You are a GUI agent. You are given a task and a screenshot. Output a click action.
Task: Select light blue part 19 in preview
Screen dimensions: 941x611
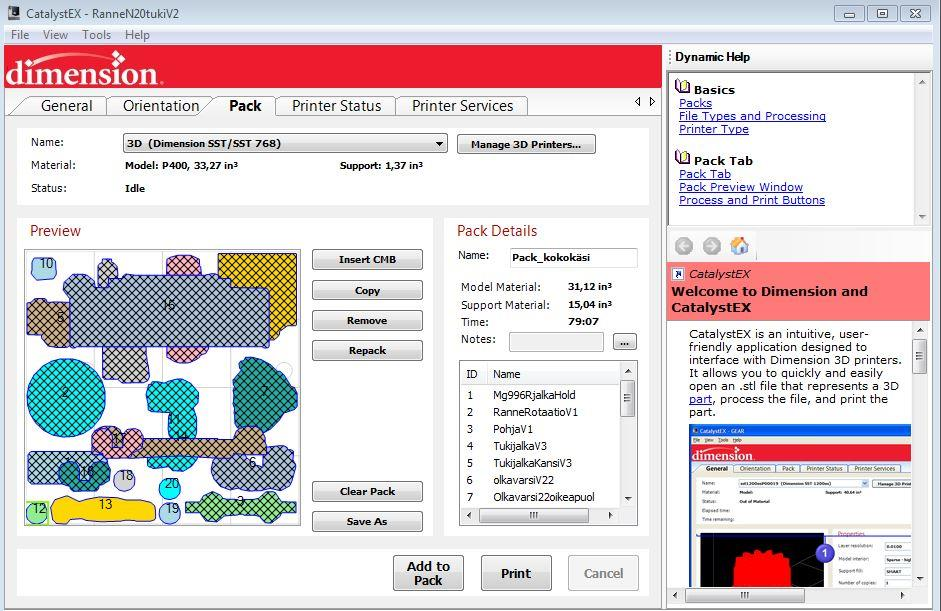170,511
